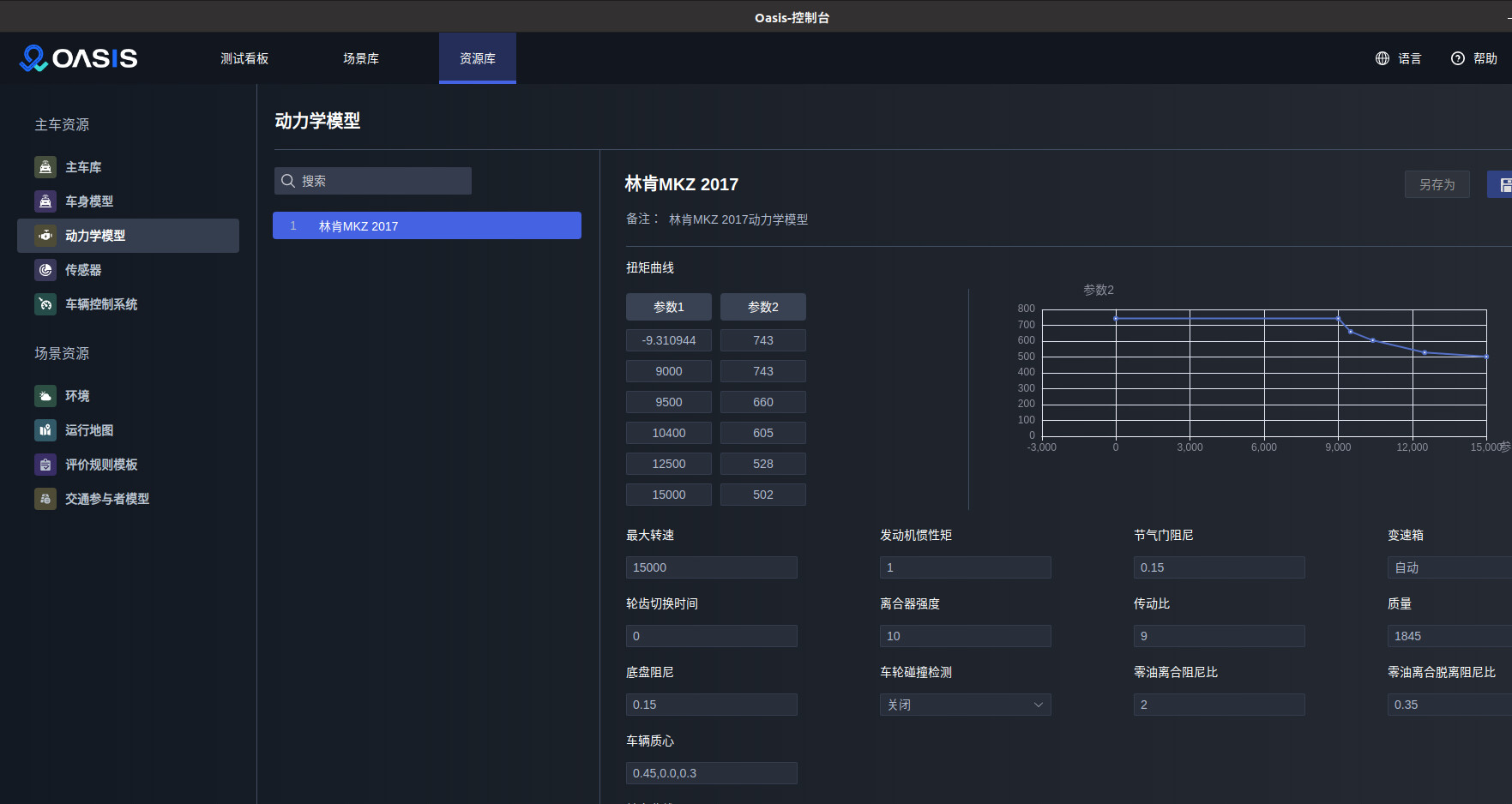The image size is (1512, 804).
Task: Click the 动力学模型 engine icon
Action: pos(45,236)
